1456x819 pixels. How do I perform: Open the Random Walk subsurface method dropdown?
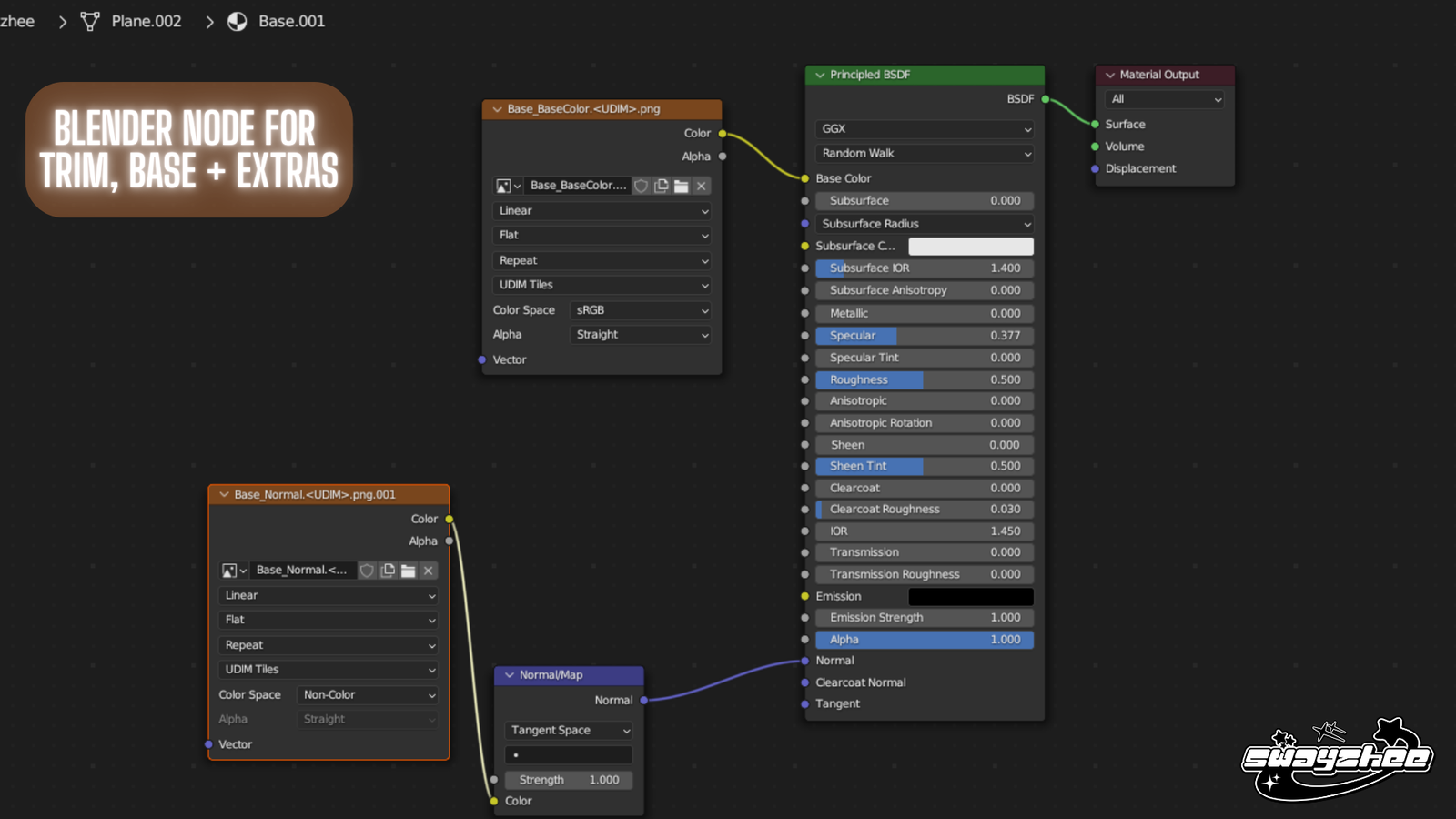pyautogui.click(x=925, y=154)
